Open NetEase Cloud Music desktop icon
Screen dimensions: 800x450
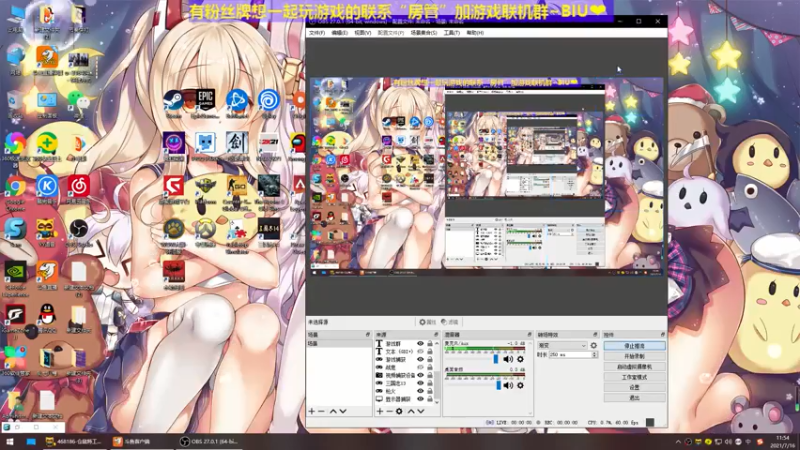(79, 189)
